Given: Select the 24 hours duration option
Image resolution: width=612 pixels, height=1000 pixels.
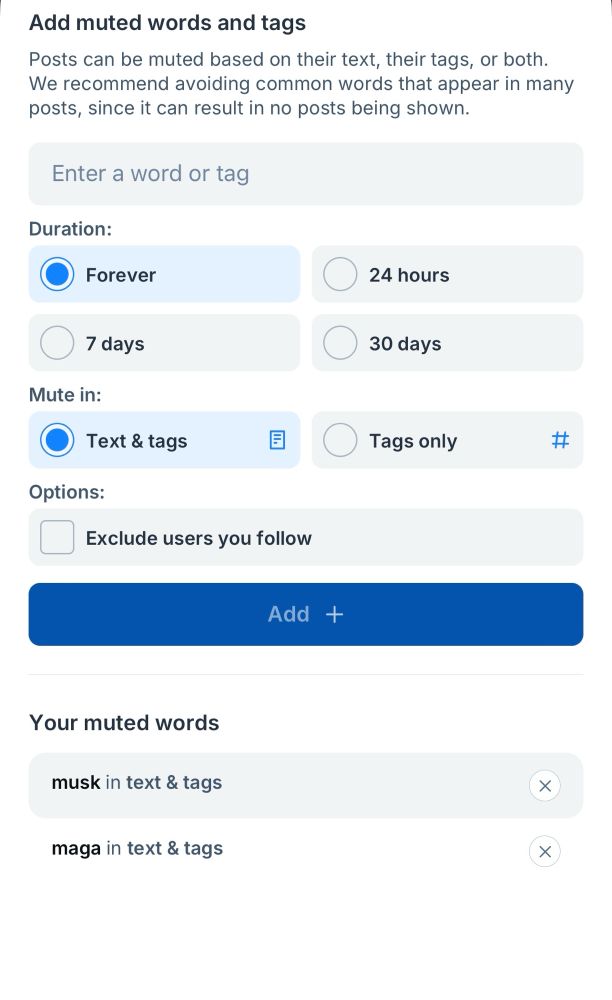Looking at the screenshot, I should pos(448,274).
